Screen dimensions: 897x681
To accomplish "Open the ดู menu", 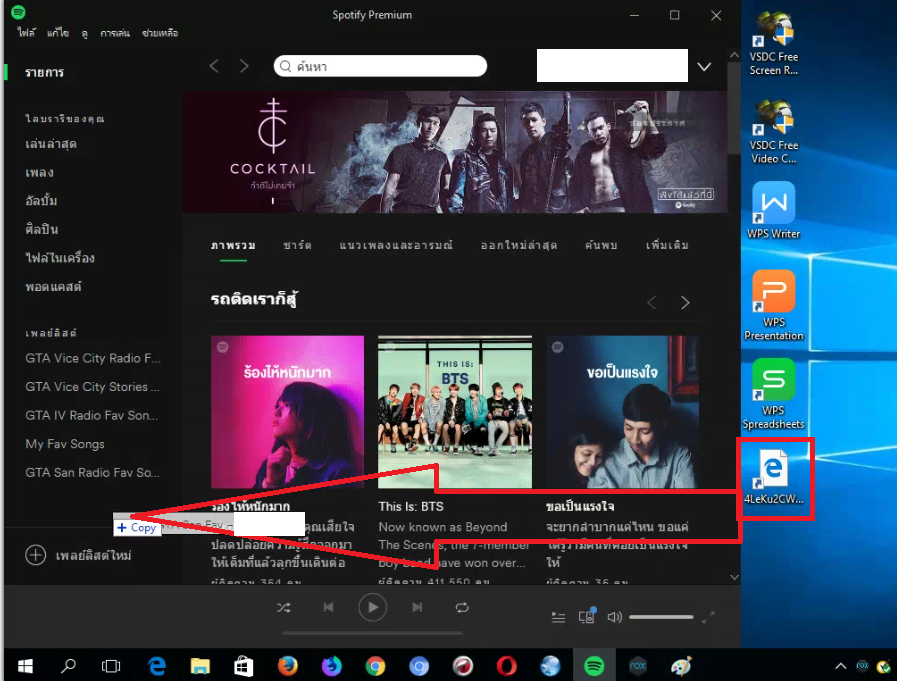I will point(85,33).
